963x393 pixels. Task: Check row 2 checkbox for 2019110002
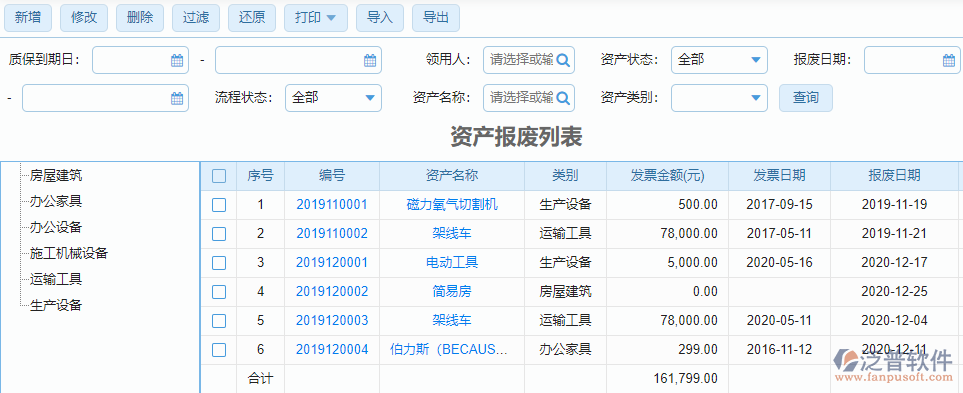point(219,234)
